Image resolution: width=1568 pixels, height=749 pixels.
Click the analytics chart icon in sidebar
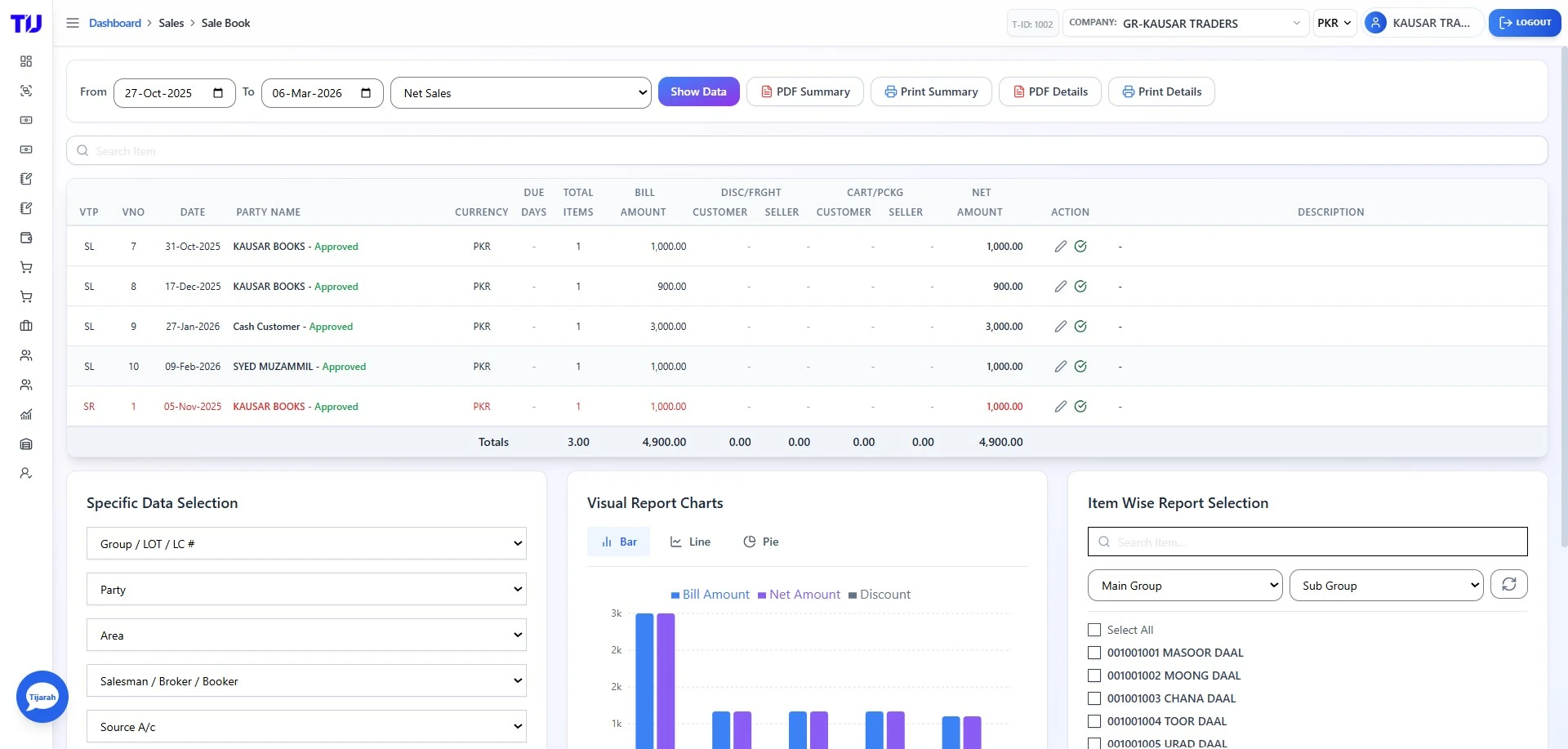pyautogui.click(x=26, y=415)
